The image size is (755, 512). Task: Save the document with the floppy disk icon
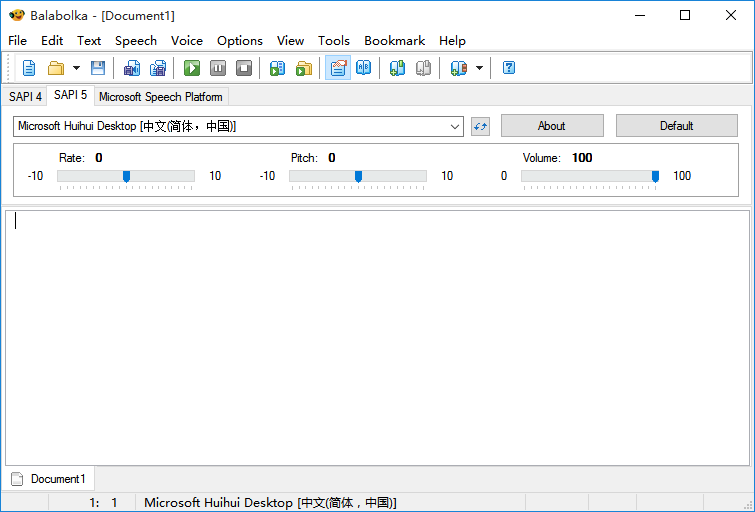(98, 68)
